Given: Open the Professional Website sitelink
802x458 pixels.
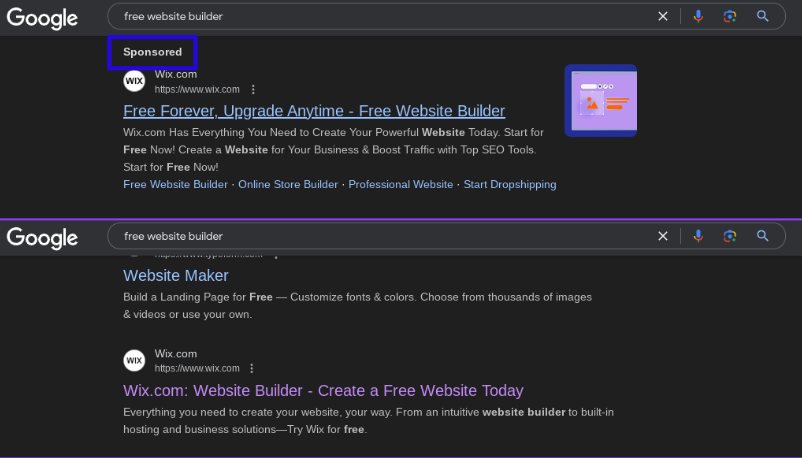Looking at the screenshot, I should [x=400, y=184].
